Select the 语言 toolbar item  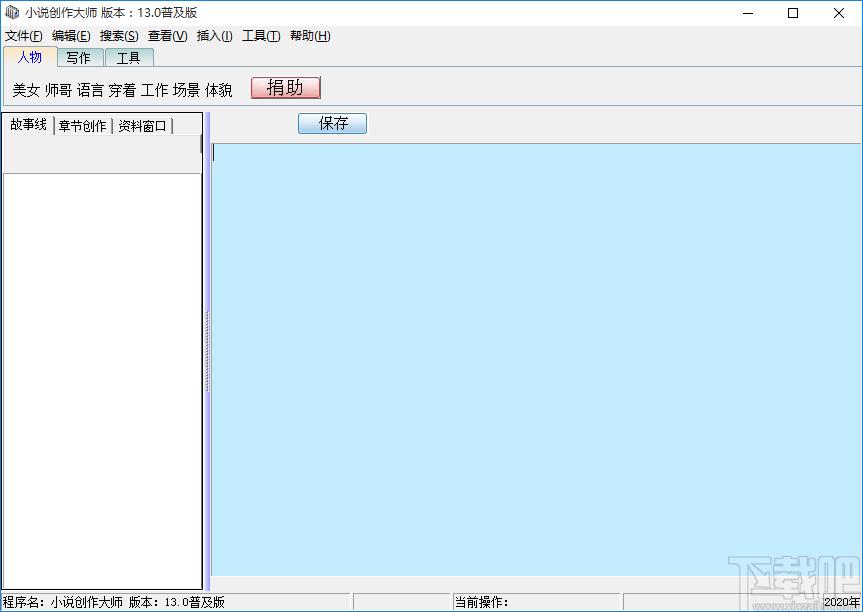90,90
